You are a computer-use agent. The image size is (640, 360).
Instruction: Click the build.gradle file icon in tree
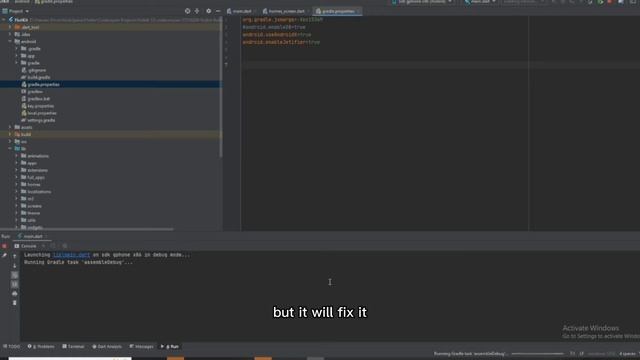24,77
